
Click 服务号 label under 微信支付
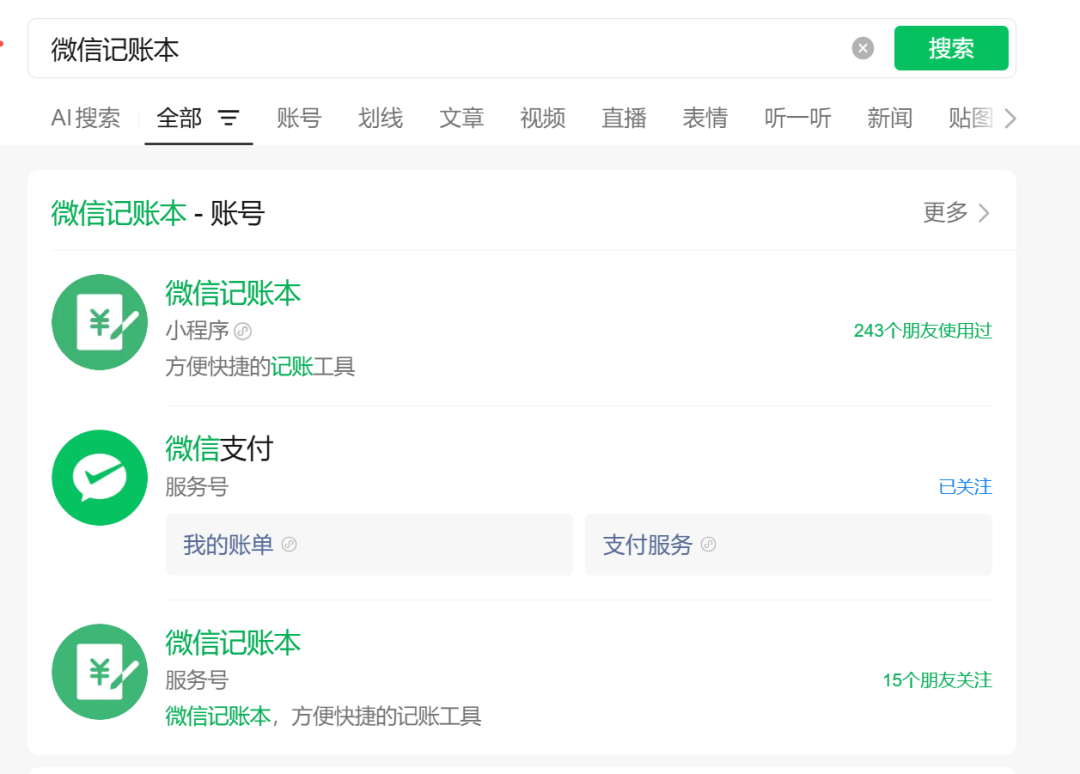tap(197, 488)
